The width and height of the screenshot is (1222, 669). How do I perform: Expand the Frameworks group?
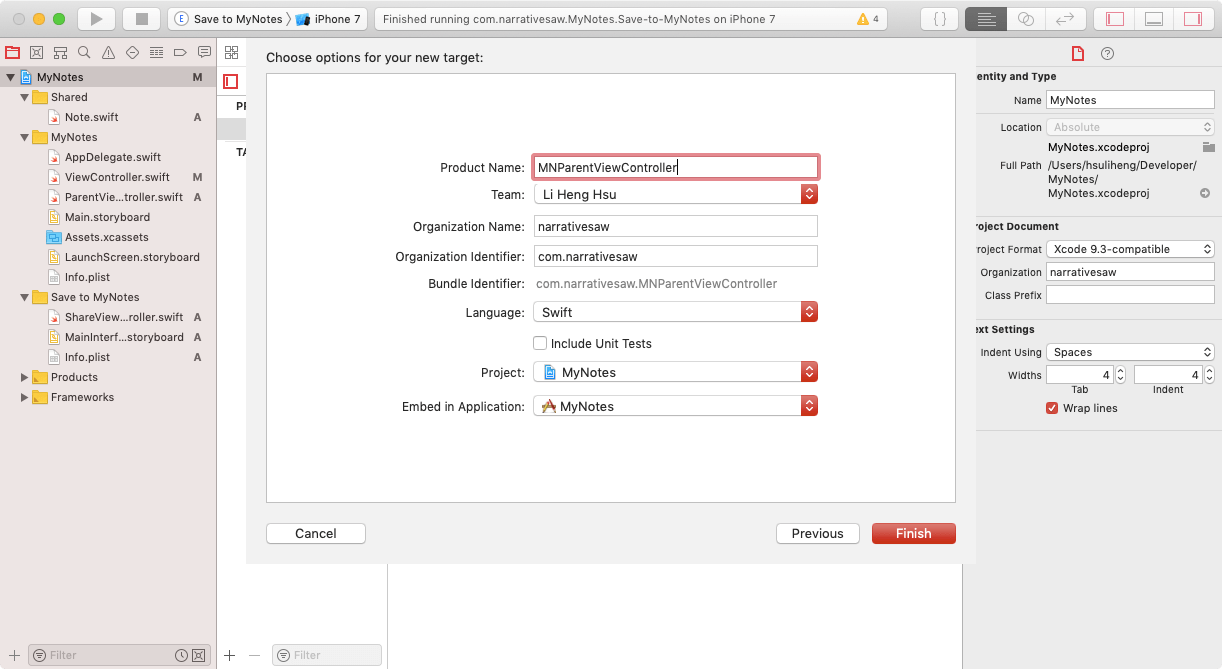tap(24, 397)
